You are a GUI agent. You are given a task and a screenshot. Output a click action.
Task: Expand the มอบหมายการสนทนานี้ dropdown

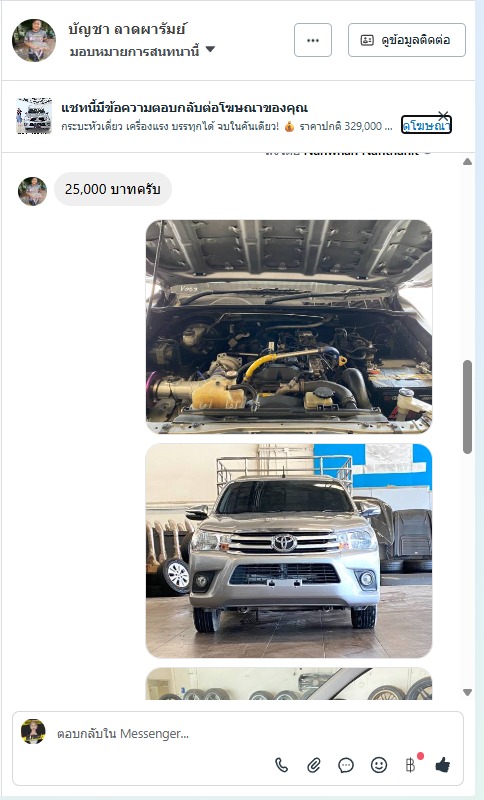(x=210, y=50)
